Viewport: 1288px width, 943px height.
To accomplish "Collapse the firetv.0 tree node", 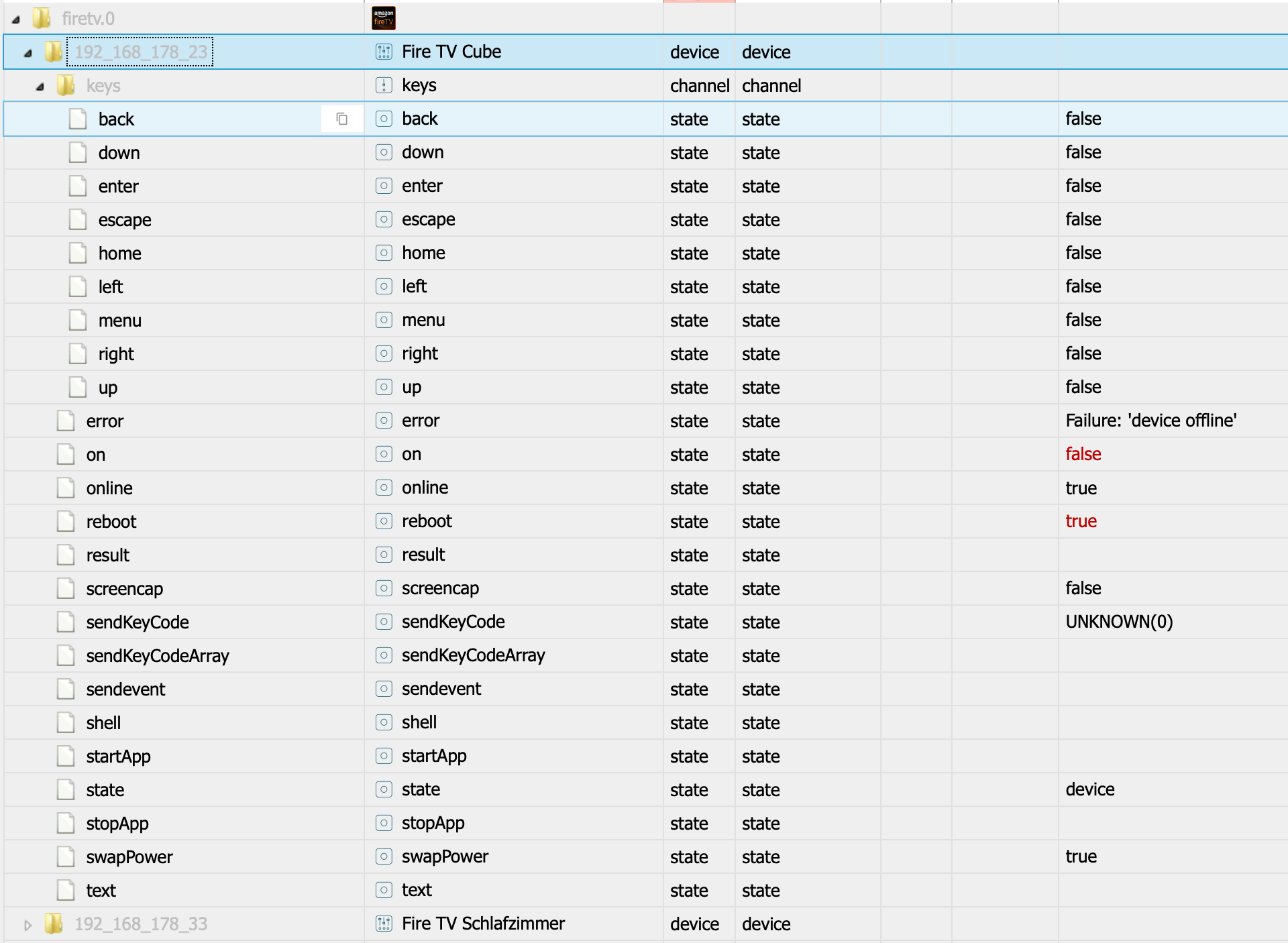I will [x=16, y=19].
